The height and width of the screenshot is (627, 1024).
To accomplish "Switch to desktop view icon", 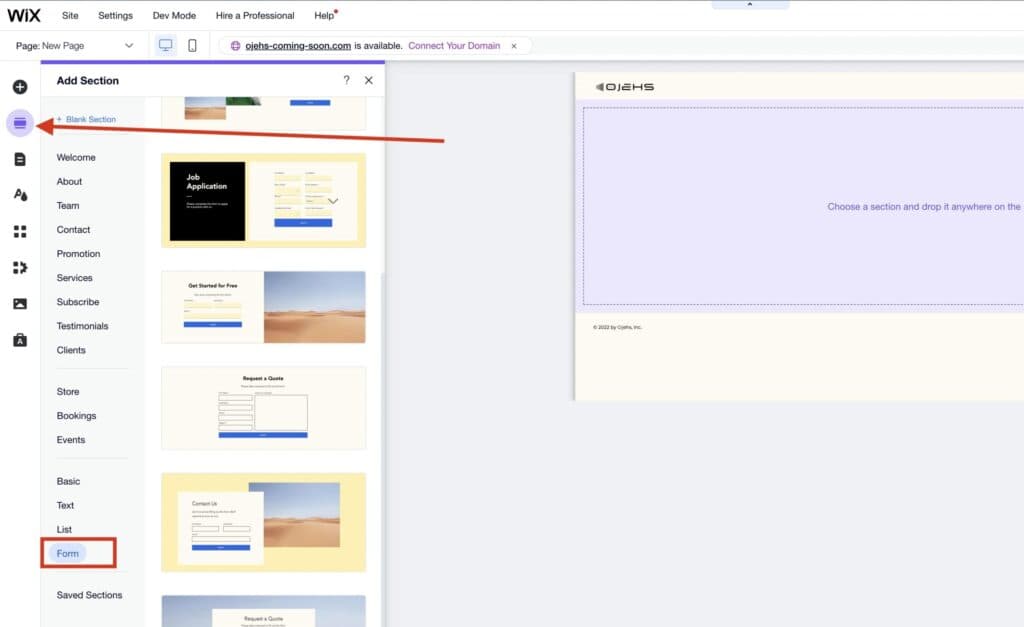I will 166,45.
